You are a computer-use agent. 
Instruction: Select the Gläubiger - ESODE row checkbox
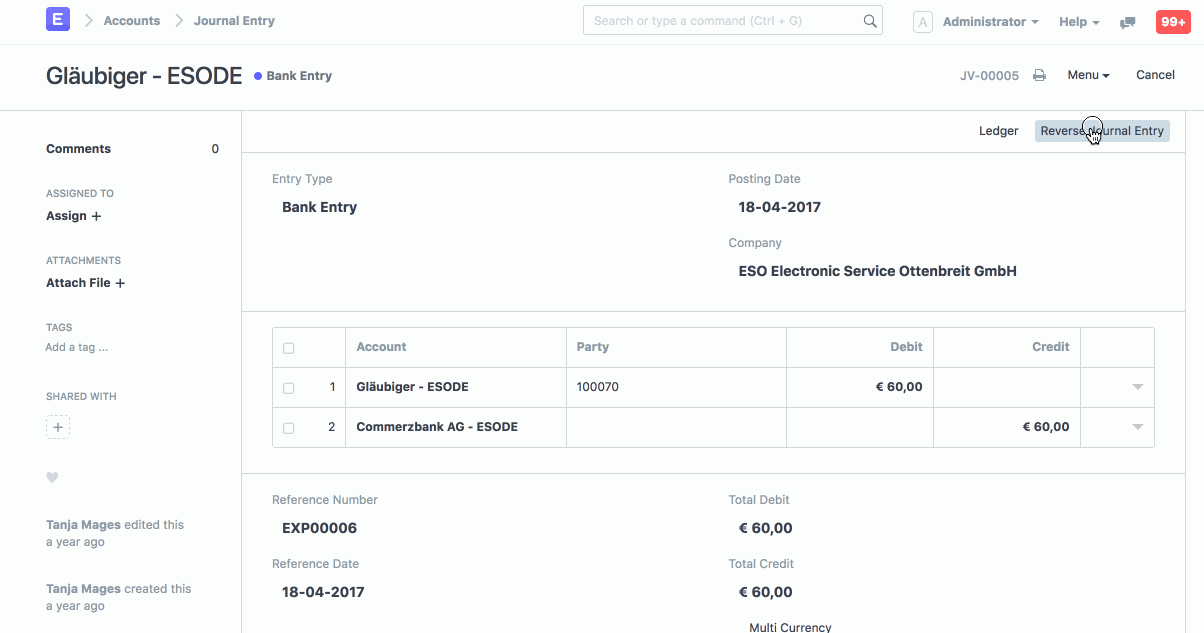pyautogui.click(x=288, y=387)
